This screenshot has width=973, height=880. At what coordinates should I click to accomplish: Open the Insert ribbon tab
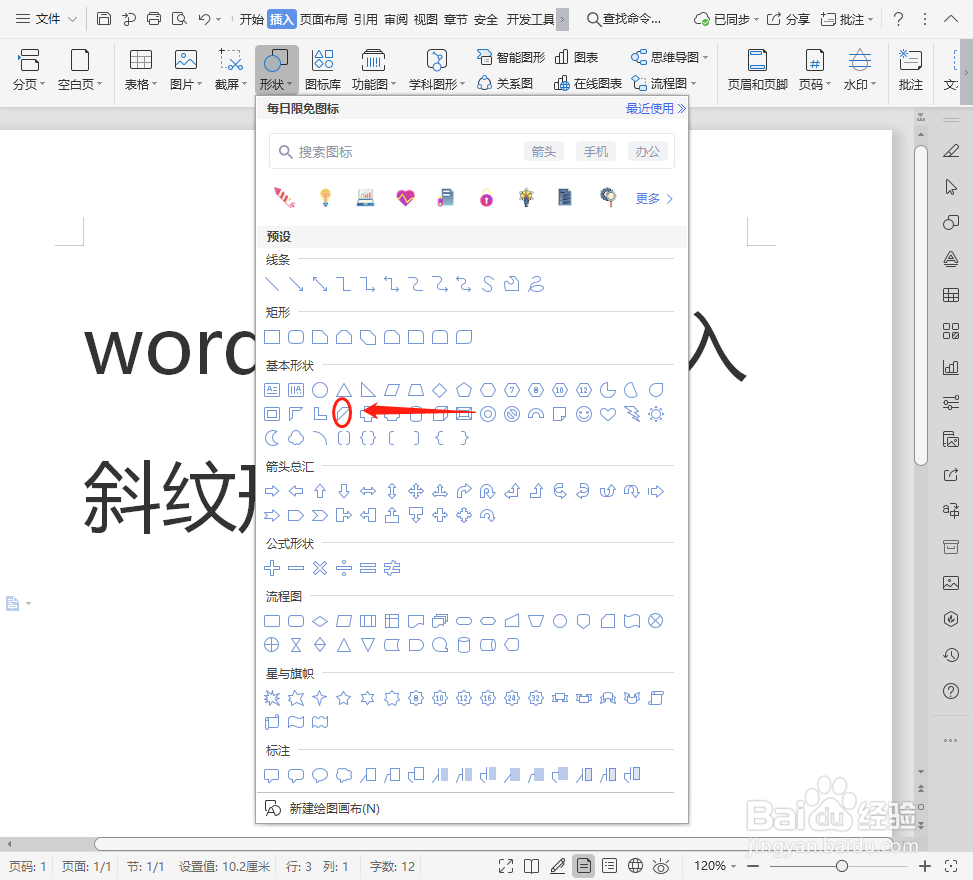(281, 19)
